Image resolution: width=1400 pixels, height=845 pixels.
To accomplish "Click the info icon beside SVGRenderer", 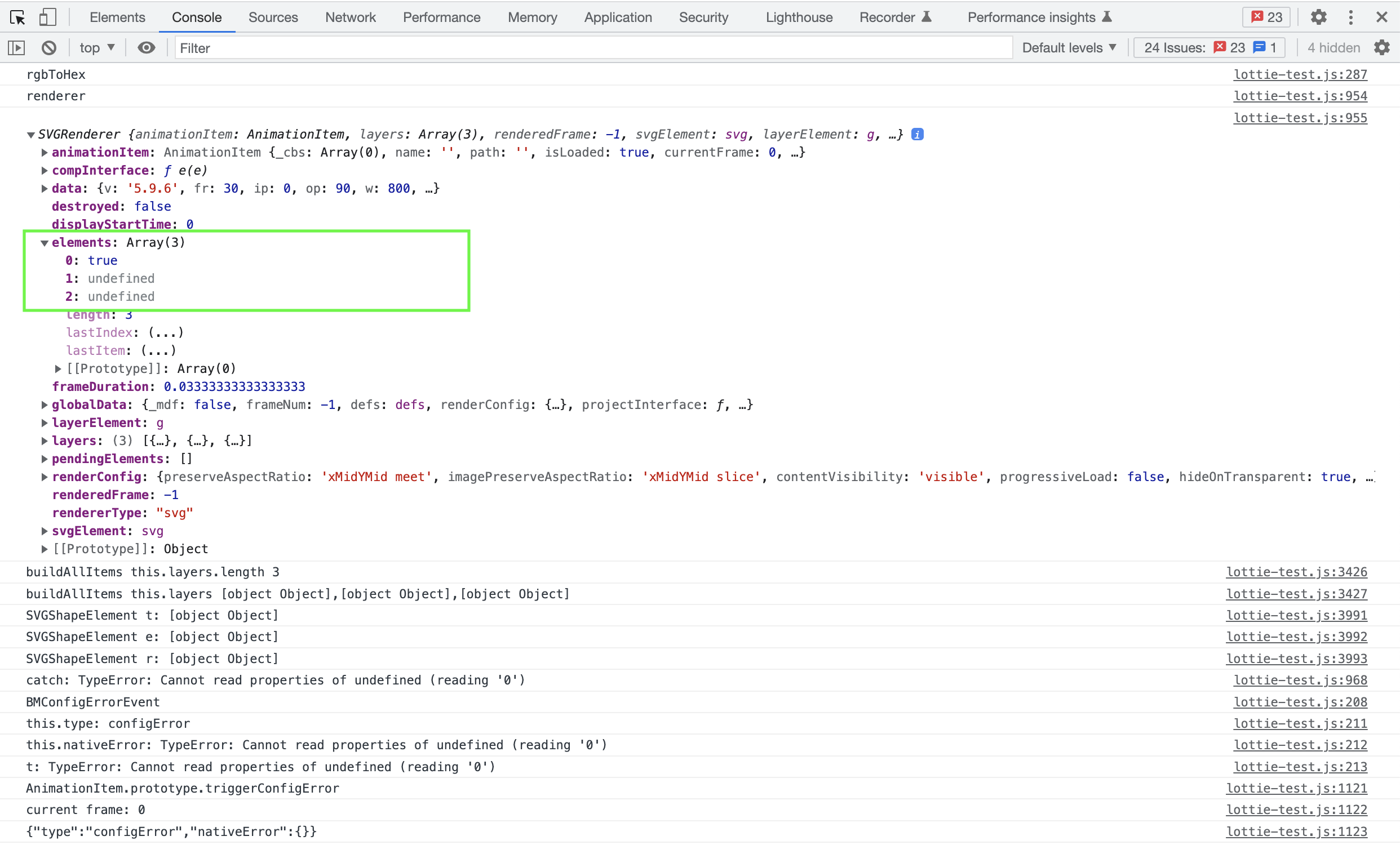I will [x=918, y=135].
